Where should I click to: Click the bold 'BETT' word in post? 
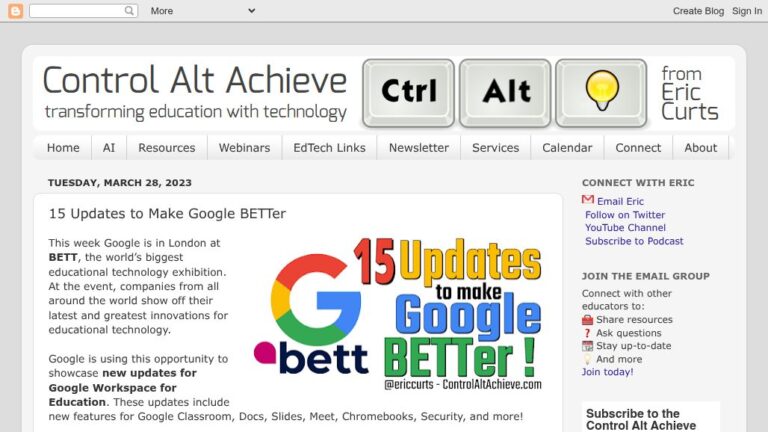[63, 257]
